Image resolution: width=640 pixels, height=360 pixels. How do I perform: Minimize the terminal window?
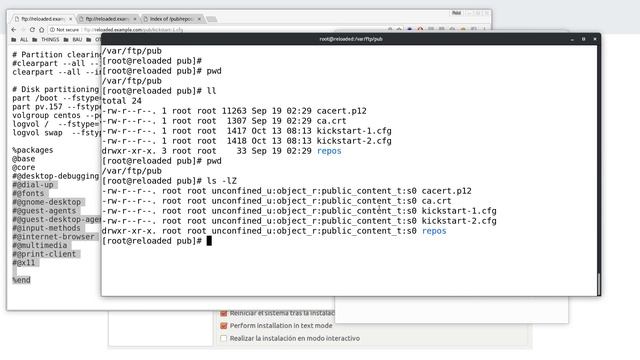(572, 39)
